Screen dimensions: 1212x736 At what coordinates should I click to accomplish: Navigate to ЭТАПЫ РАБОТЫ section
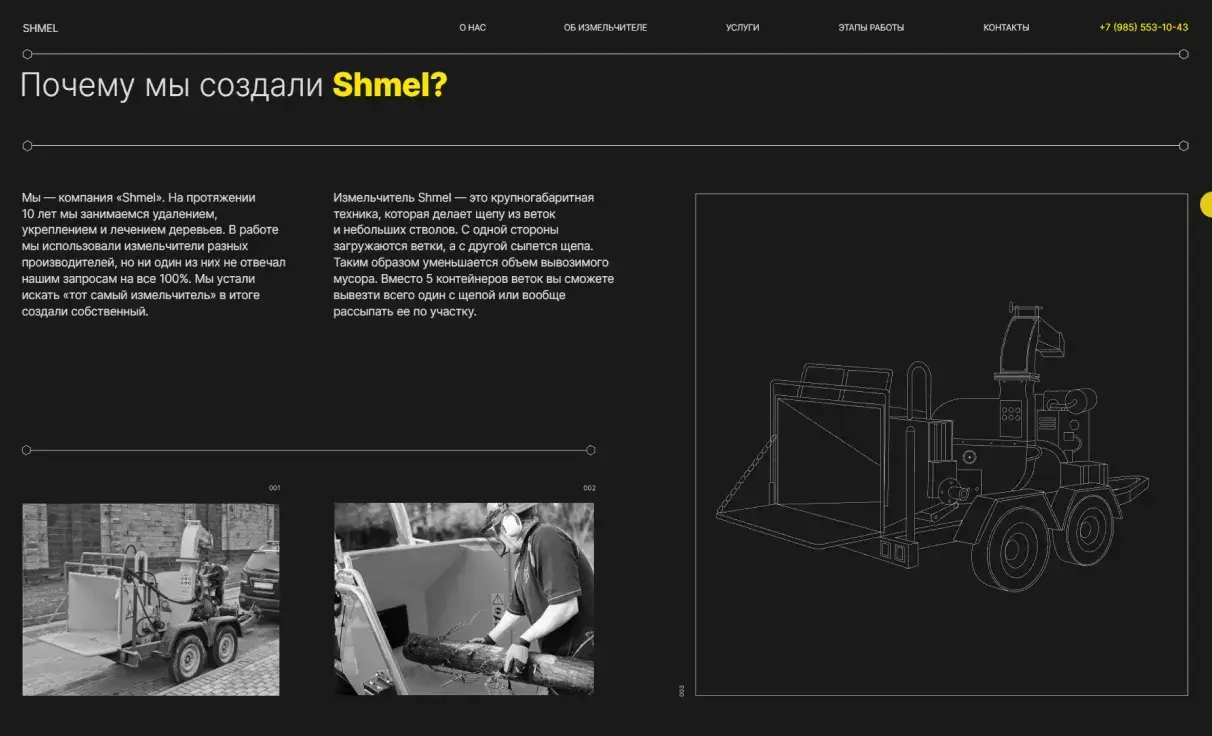point(870,28)
